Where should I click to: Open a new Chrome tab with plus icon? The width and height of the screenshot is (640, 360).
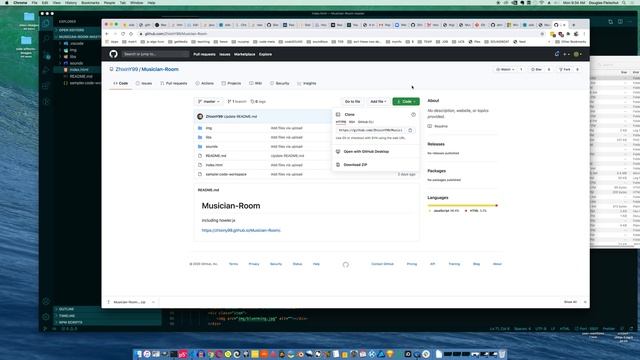[x=573, y=25]
